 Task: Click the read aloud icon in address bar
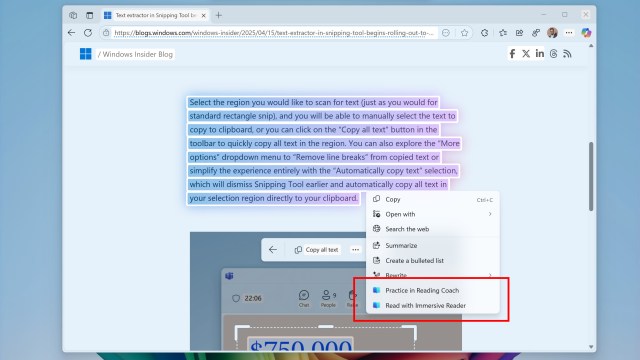pyautogui.click(x=446, y=33)
